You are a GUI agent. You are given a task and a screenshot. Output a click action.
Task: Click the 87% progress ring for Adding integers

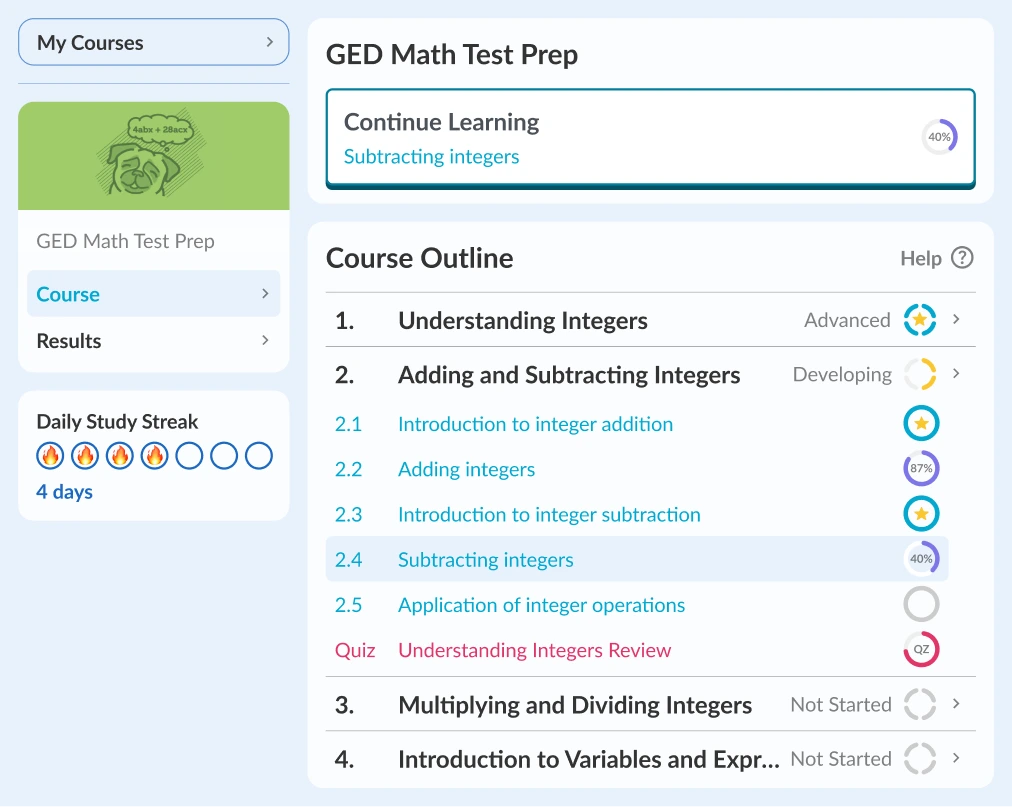pos(921,469)
